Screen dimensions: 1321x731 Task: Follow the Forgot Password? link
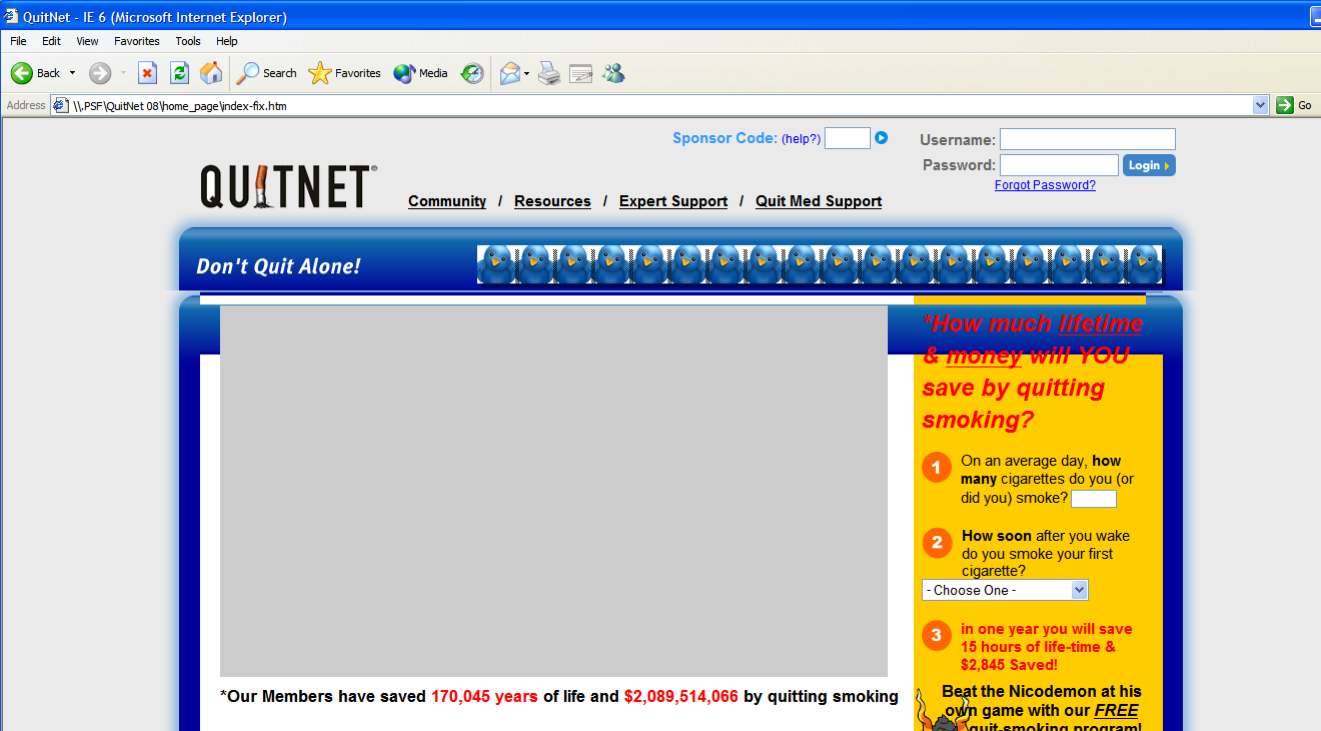(x=1045, y=185)
